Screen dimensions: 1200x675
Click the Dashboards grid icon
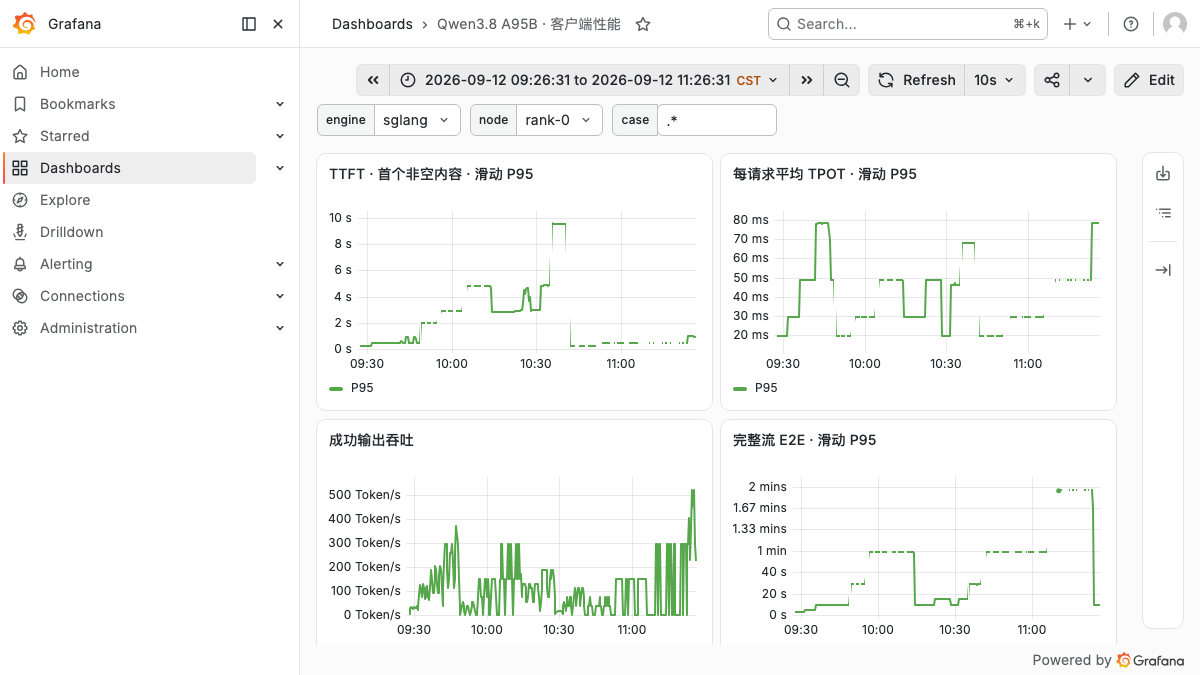20,168
